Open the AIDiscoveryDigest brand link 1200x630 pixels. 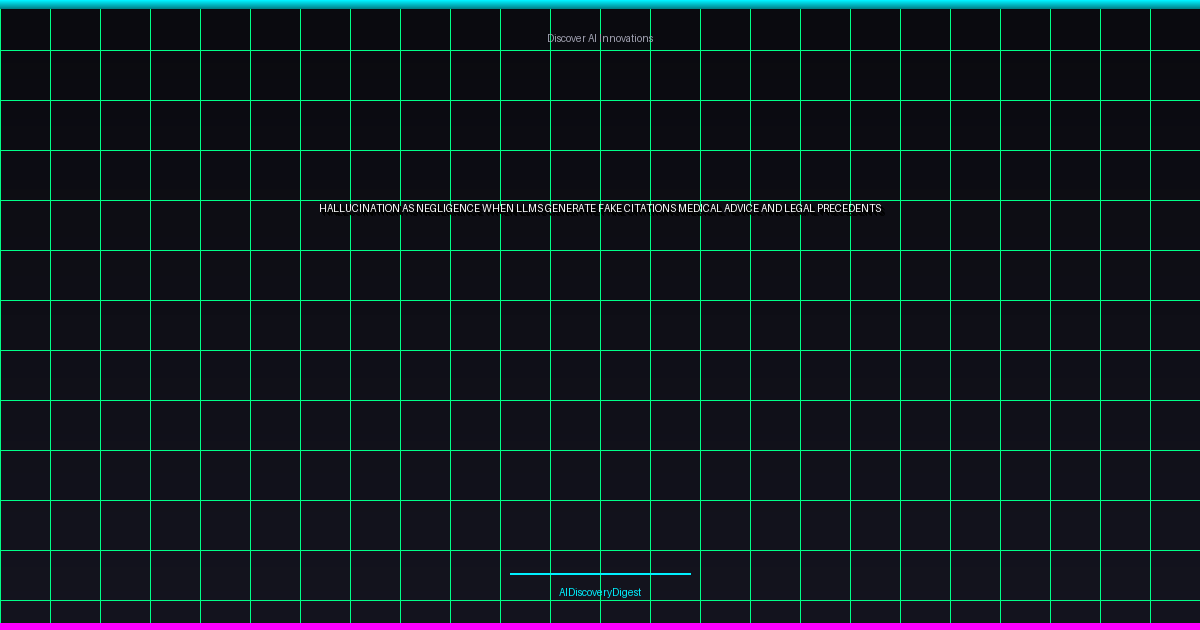point(600,592)
